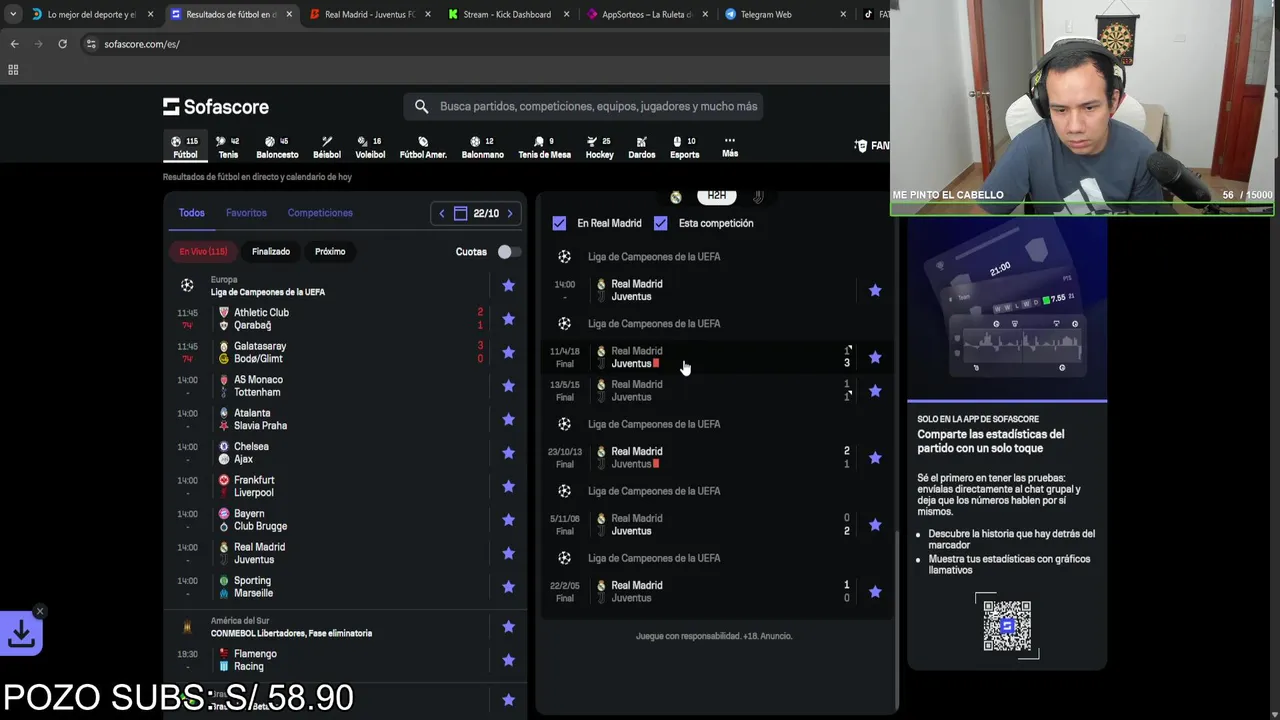Expand the Más sports menu
Image resolution: width=1280 pixels, height=720 pixels.
click(730, 147)
